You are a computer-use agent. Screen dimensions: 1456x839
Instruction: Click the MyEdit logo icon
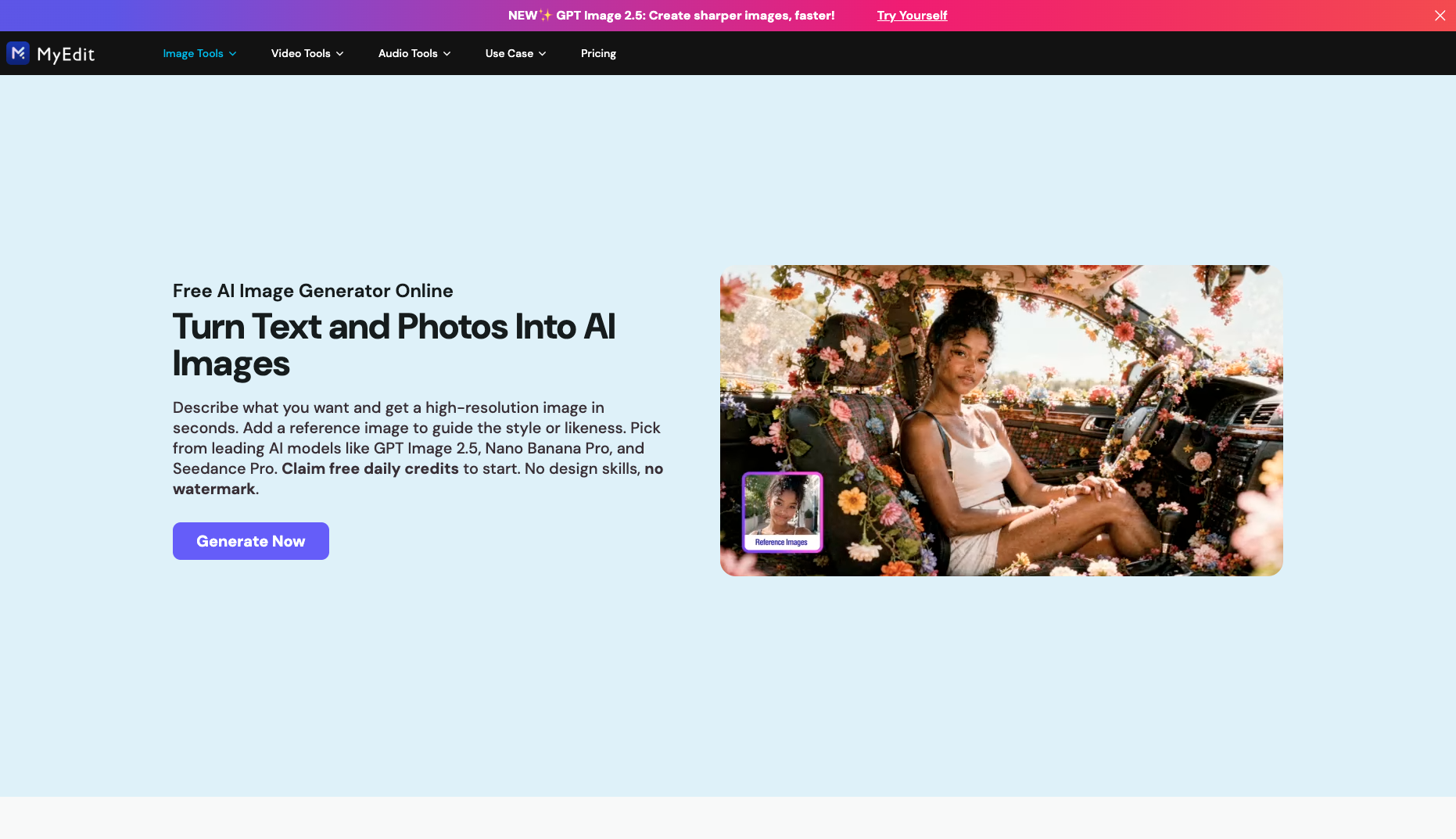tap(18, 53)
